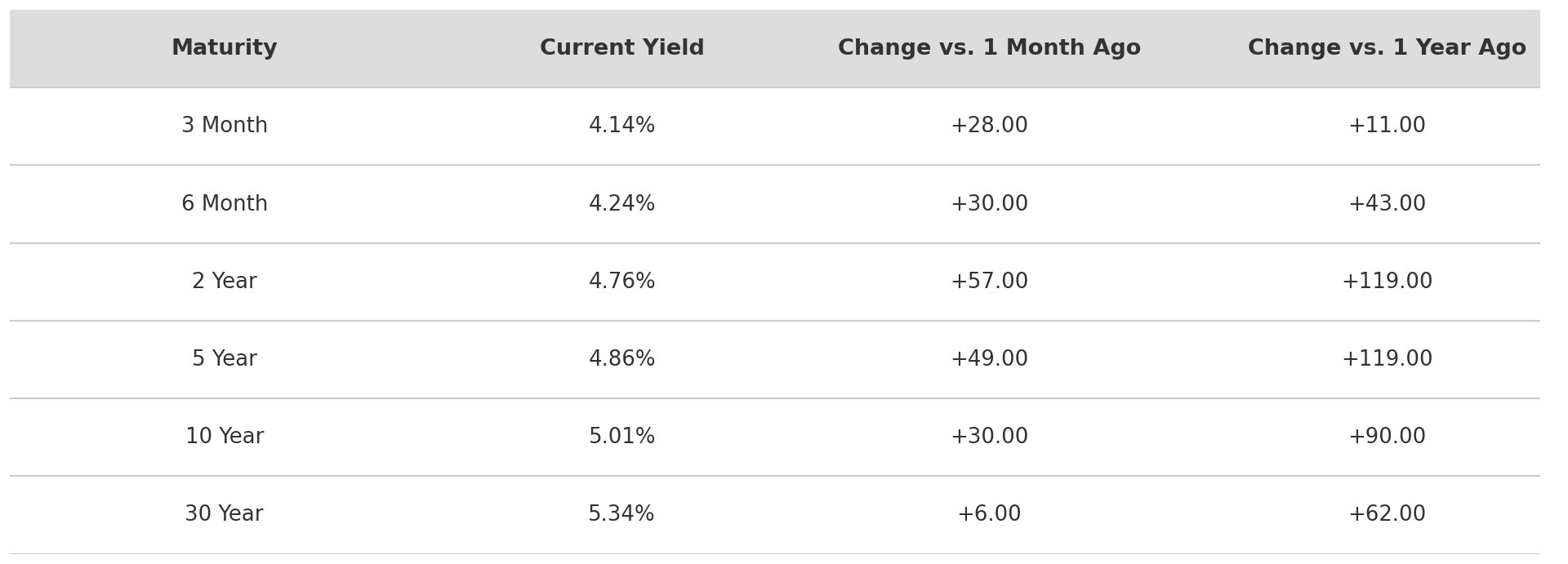1568x564 pixels.
Task: Select the 30 Year maturity cell
Action: [225, 514]
